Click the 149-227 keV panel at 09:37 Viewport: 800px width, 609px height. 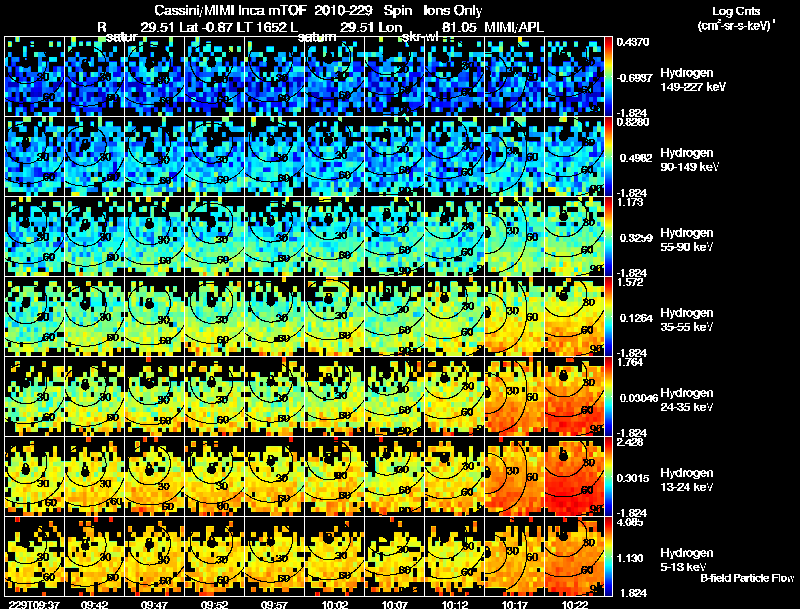click(34, 77)
